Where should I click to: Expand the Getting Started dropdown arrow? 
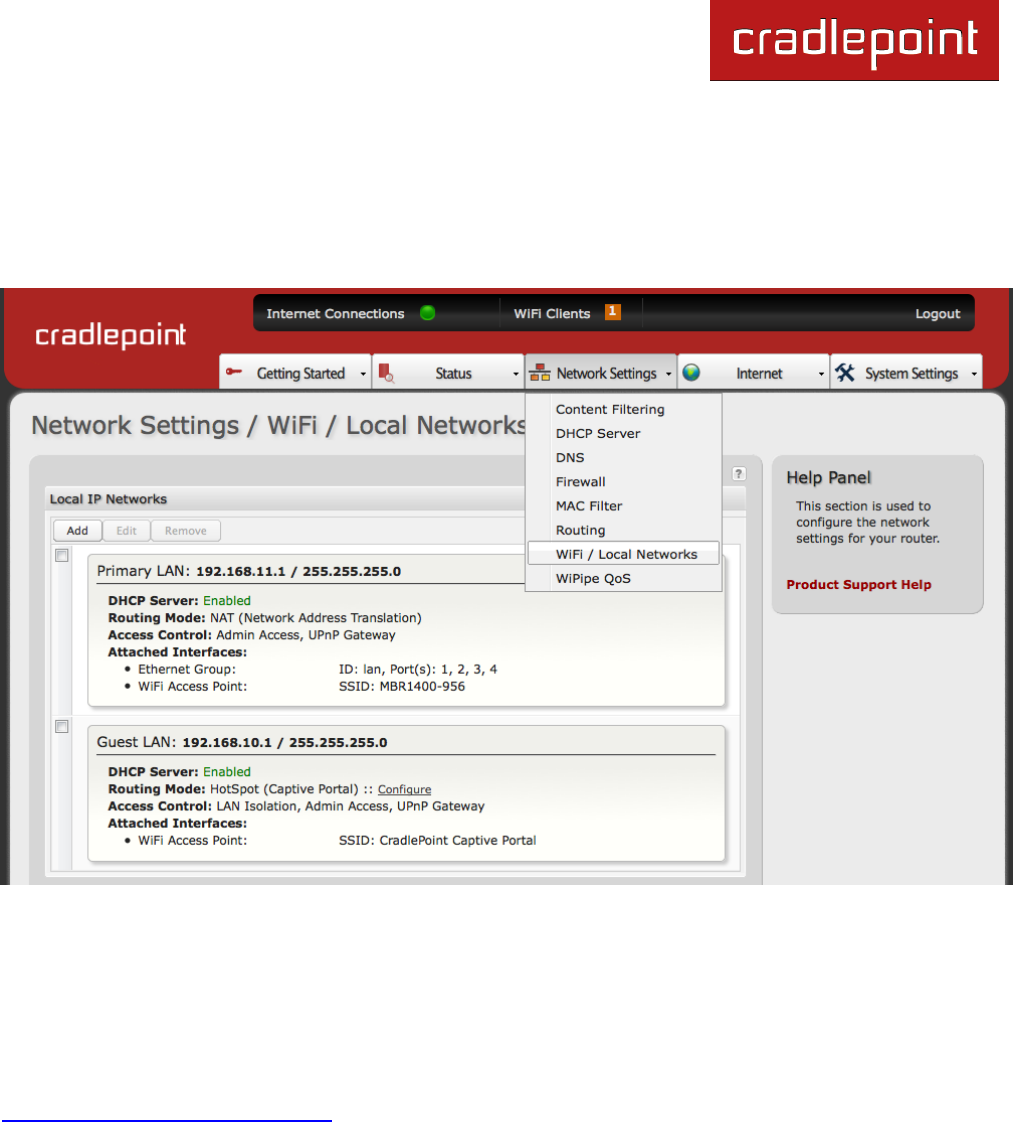tap(363, 374)
